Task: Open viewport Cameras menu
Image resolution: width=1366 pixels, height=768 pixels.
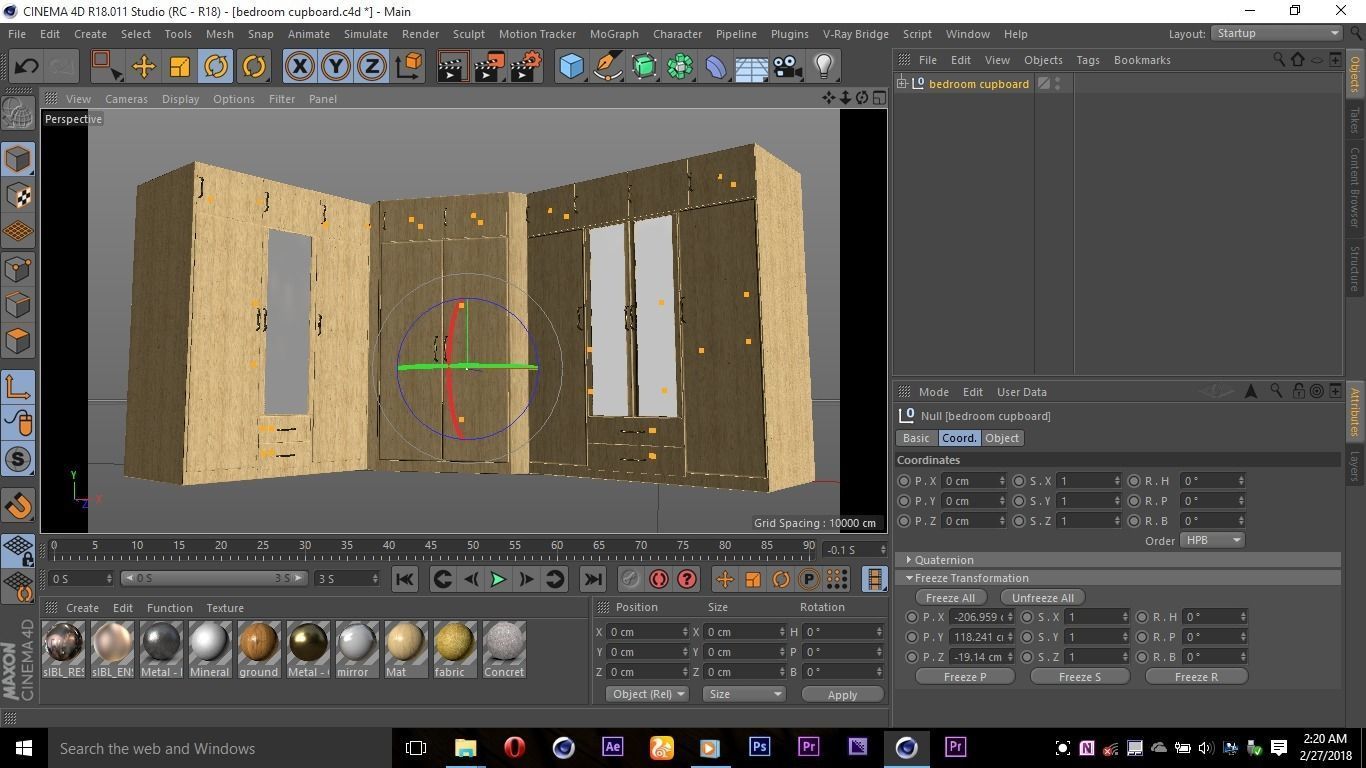Action: [x=126, y=99]
